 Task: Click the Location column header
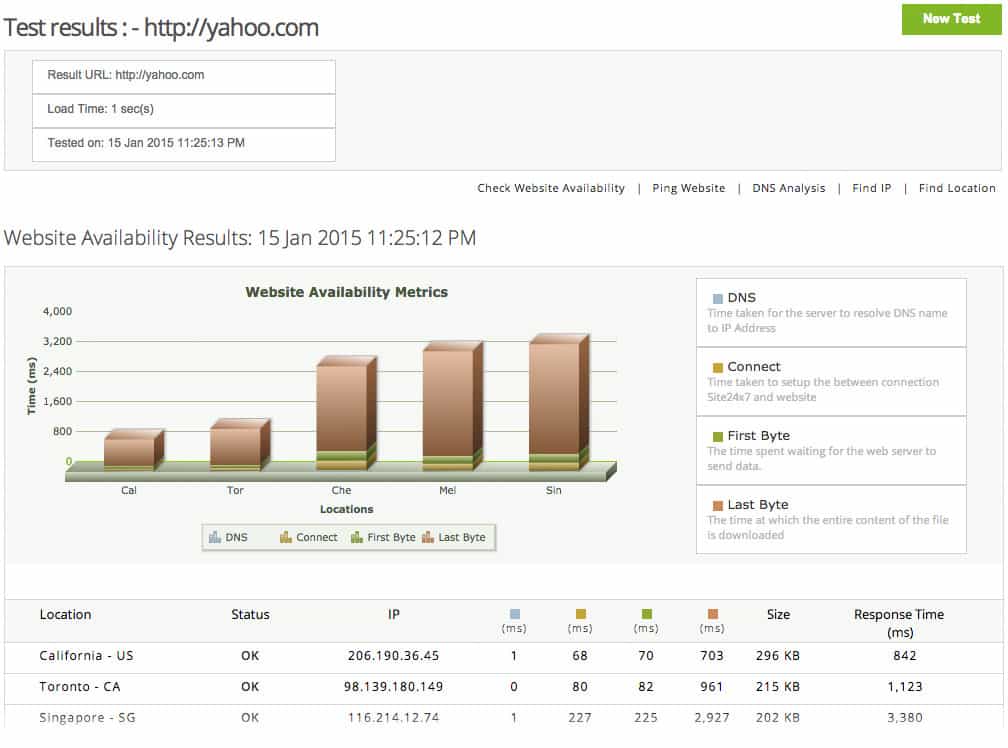pyautogui.click(x=66, y=614)
